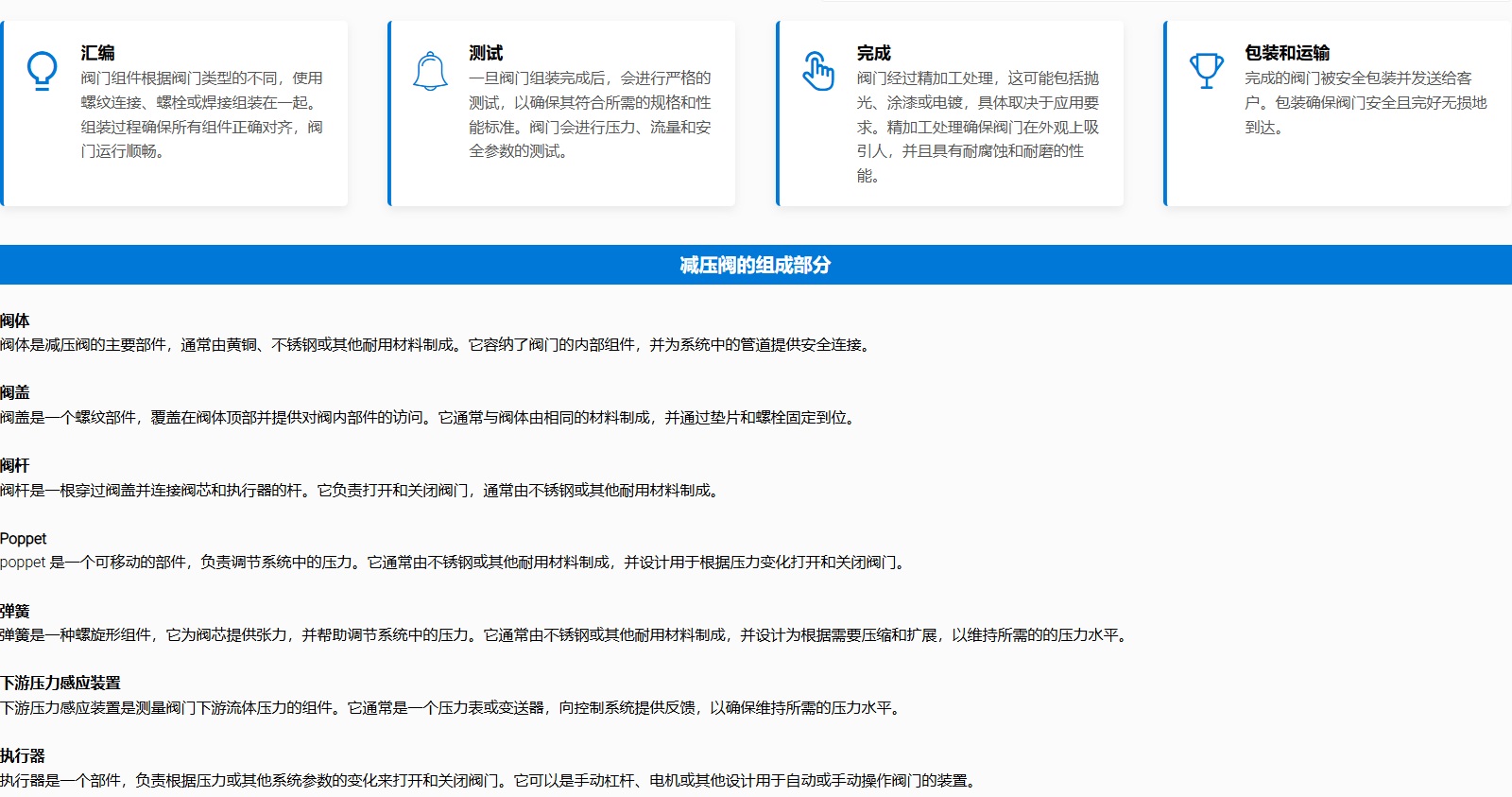Click the paragraph describing the 执行器
This screenshot has width=1512, height=797.
[x=490, y=780]
